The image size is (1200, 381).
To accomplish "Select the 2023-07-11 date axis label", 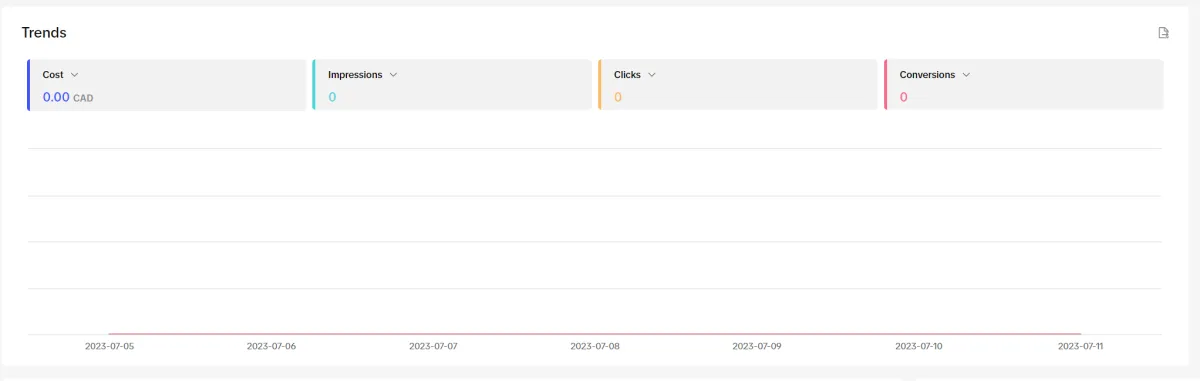I will (x=1081, y=346).
